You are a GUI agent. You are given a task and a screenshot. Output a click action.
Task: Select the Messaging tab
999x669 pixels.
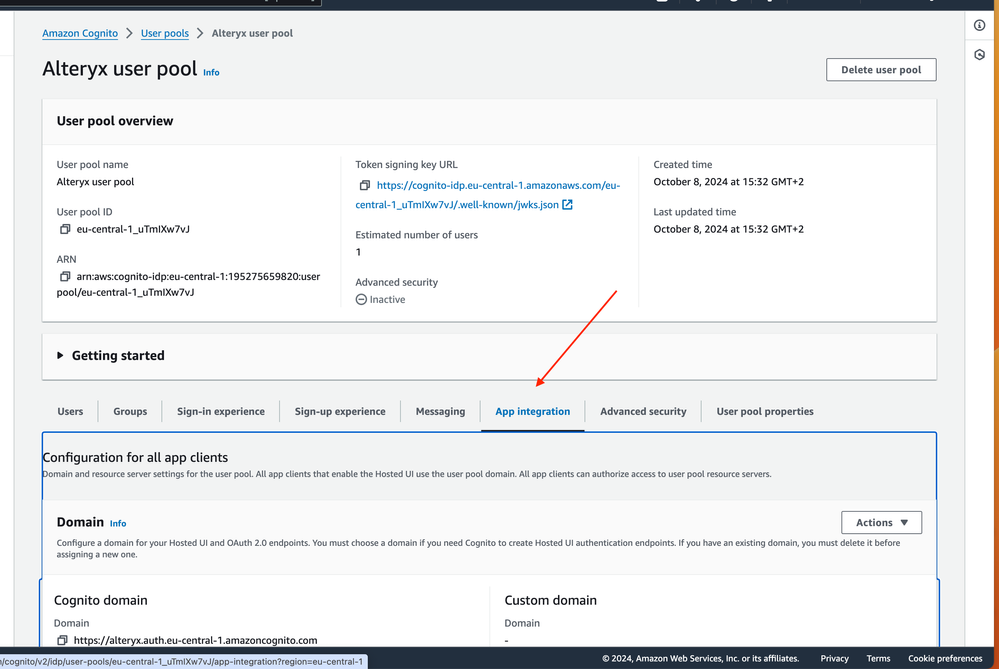[440, 412]
